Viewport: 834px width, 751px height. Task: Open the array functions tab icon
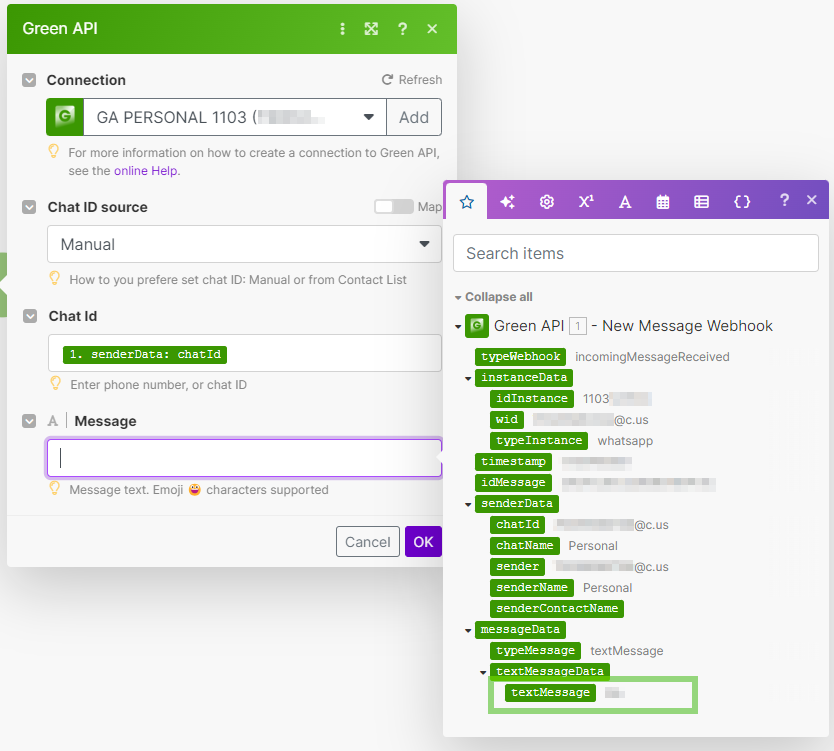(701, 201)
